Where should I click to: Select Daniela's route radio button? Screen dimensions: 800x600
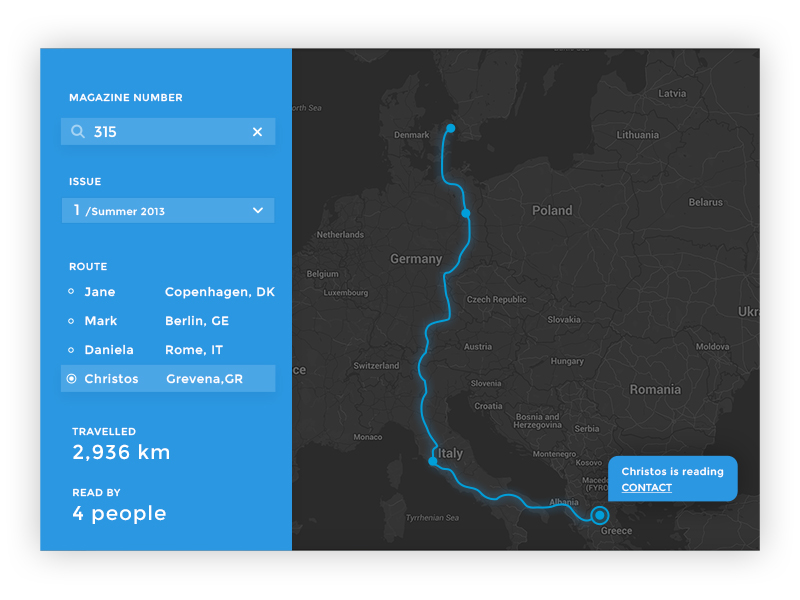point(70,350)
